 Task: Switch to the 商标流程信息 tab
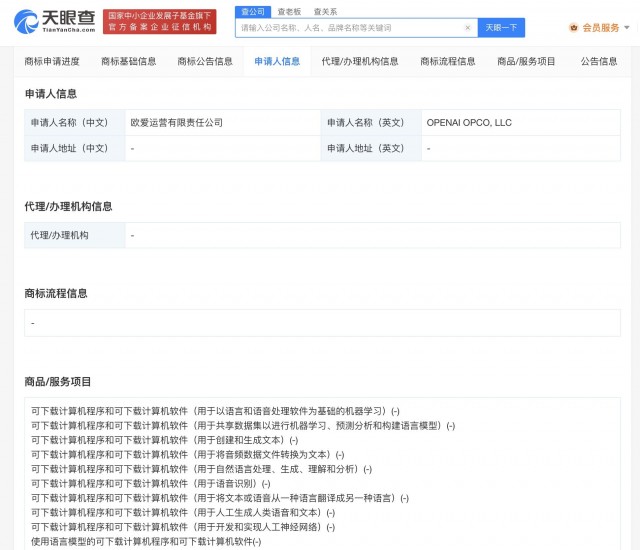(448, 62)
